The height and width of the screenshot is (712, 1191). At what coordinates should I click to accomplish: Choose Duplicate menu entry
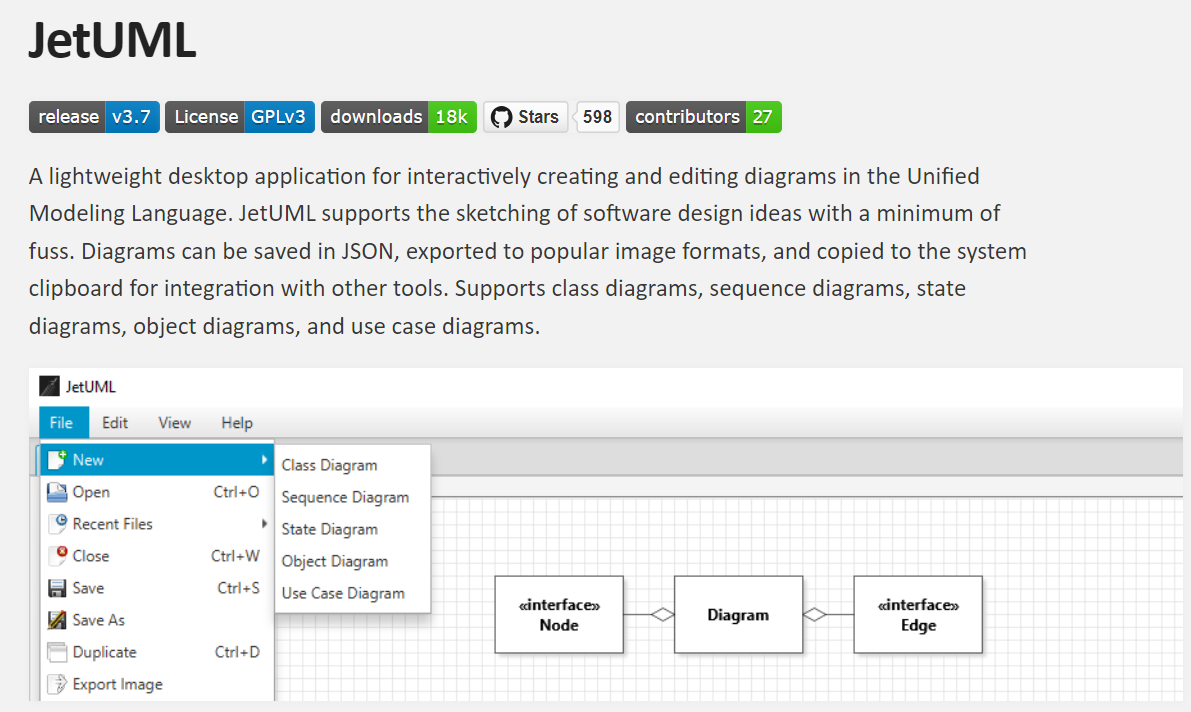click(157, 652)
